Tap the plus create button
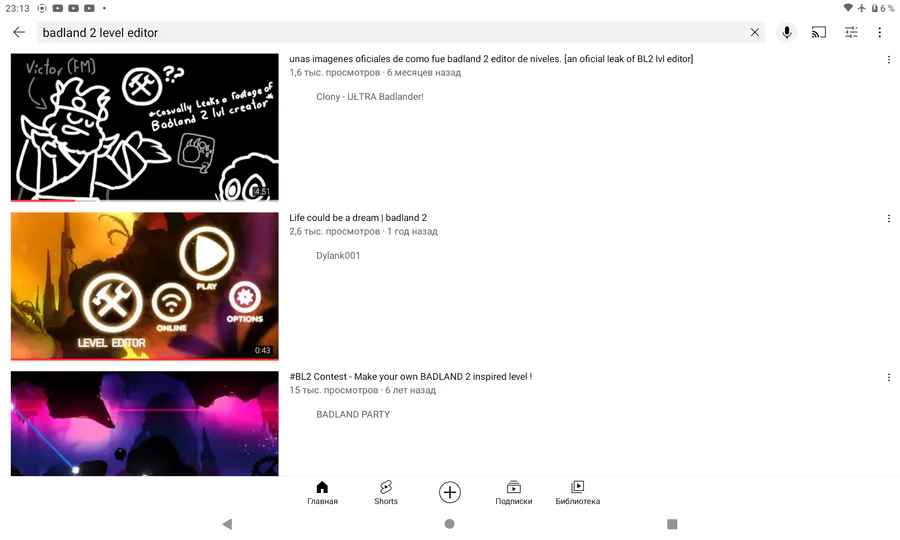 click(450, 492)
